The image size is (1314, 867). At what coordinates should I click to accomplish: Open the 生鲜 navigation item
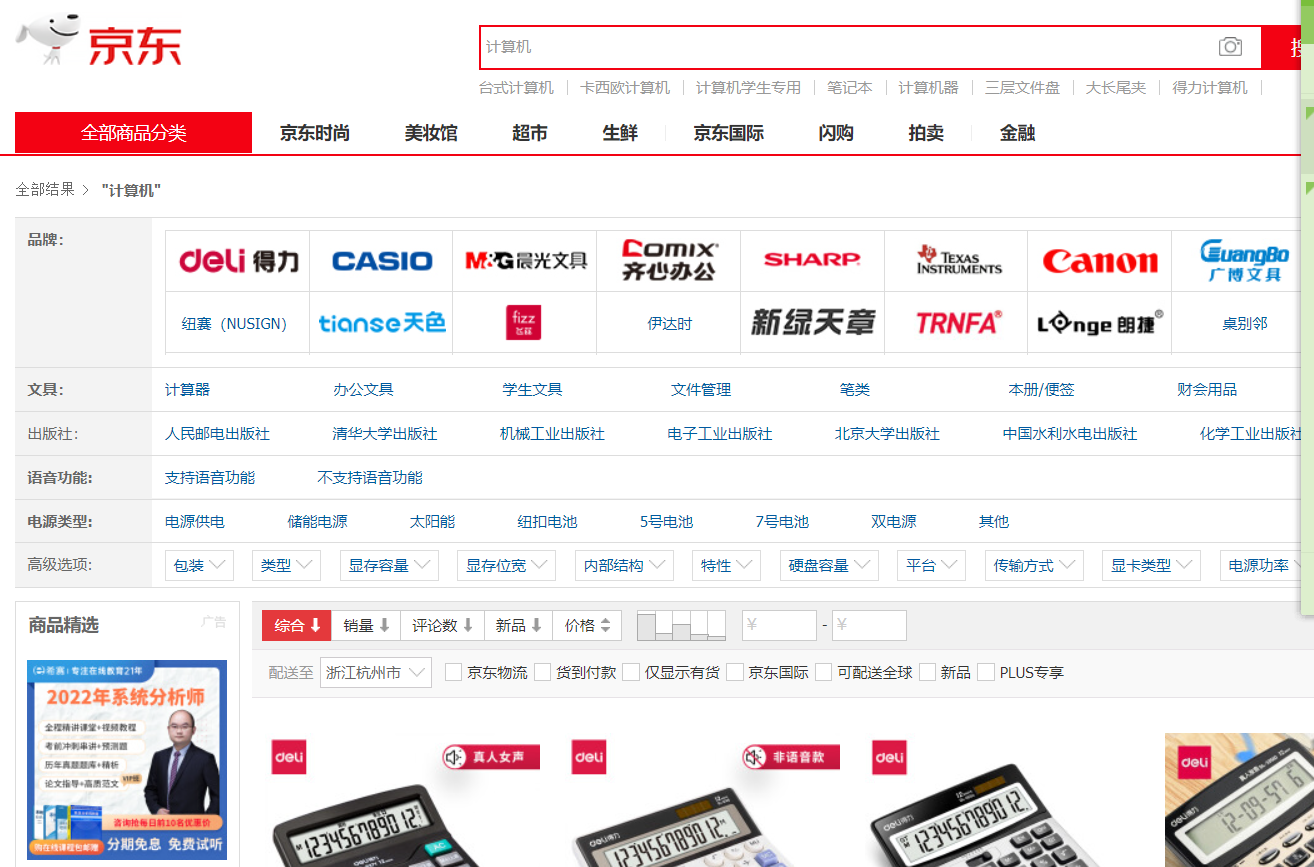620,133
